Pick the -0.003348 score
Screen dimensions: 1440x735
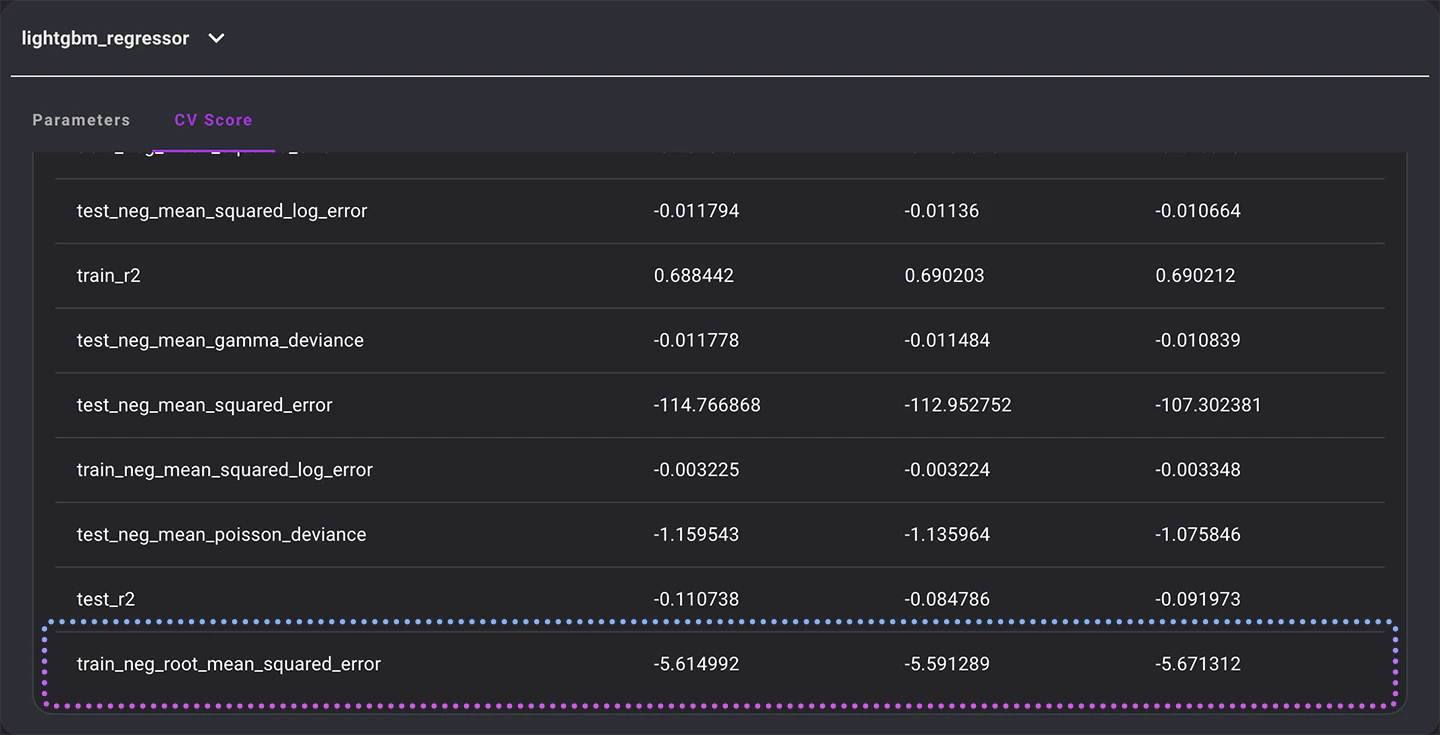(1198, 469)
